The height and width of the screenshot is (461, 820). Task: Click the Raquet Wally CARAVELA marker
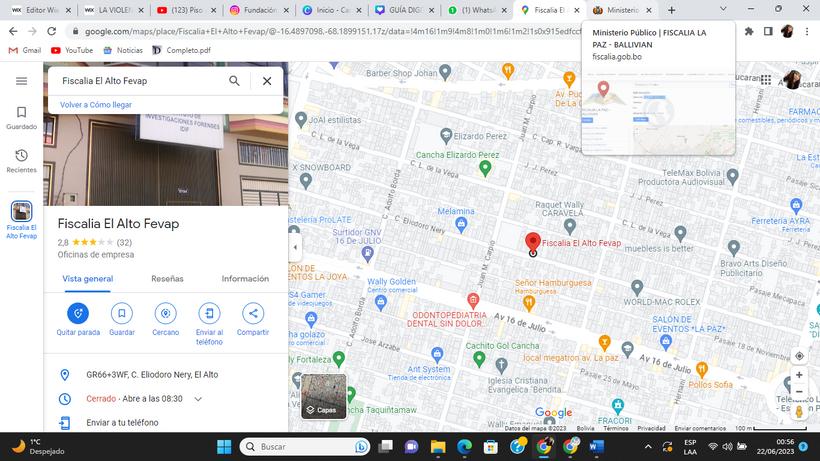pyautogui.click(x=570, y=227)
